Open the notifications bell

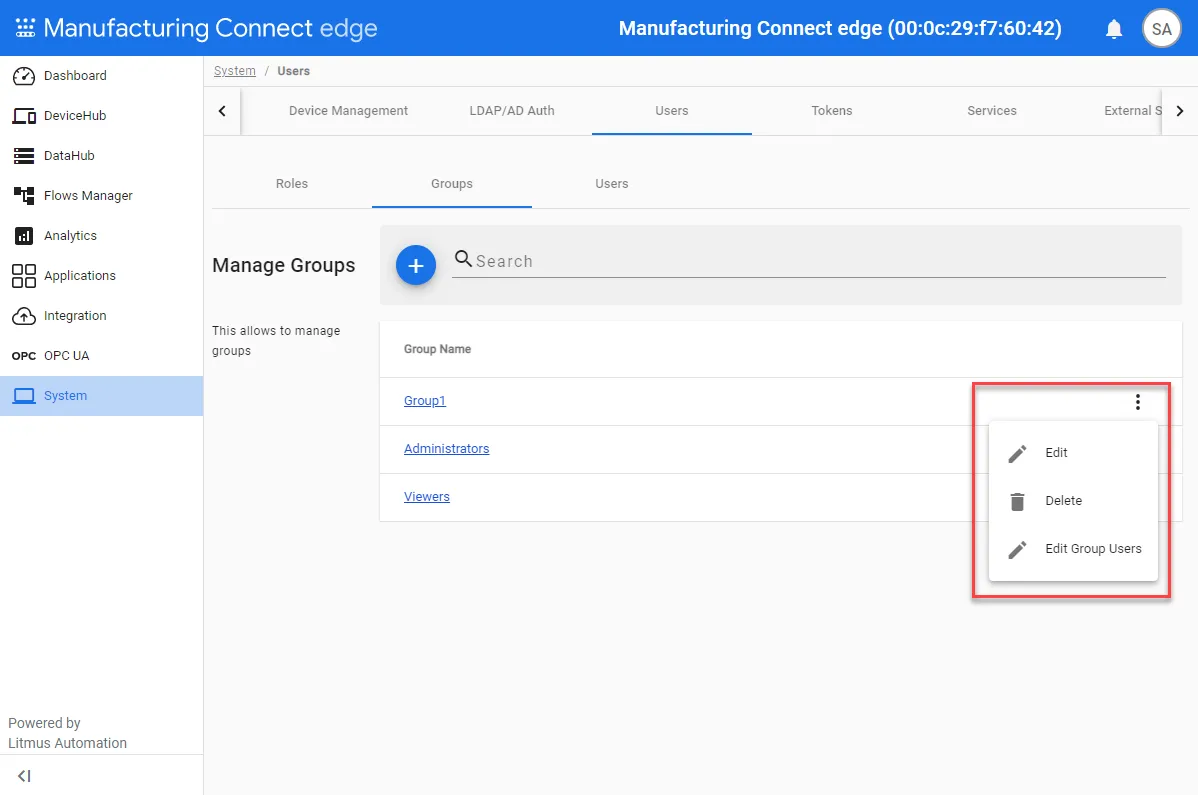point(1114,29)
